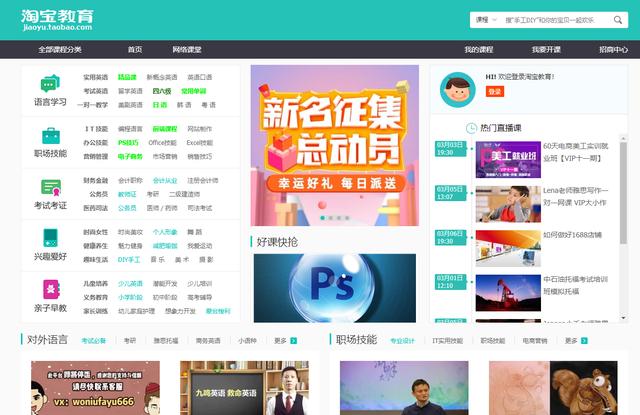Open the Excel技能 link
This screenshot has height=415, width=640.
pos(200,143)
